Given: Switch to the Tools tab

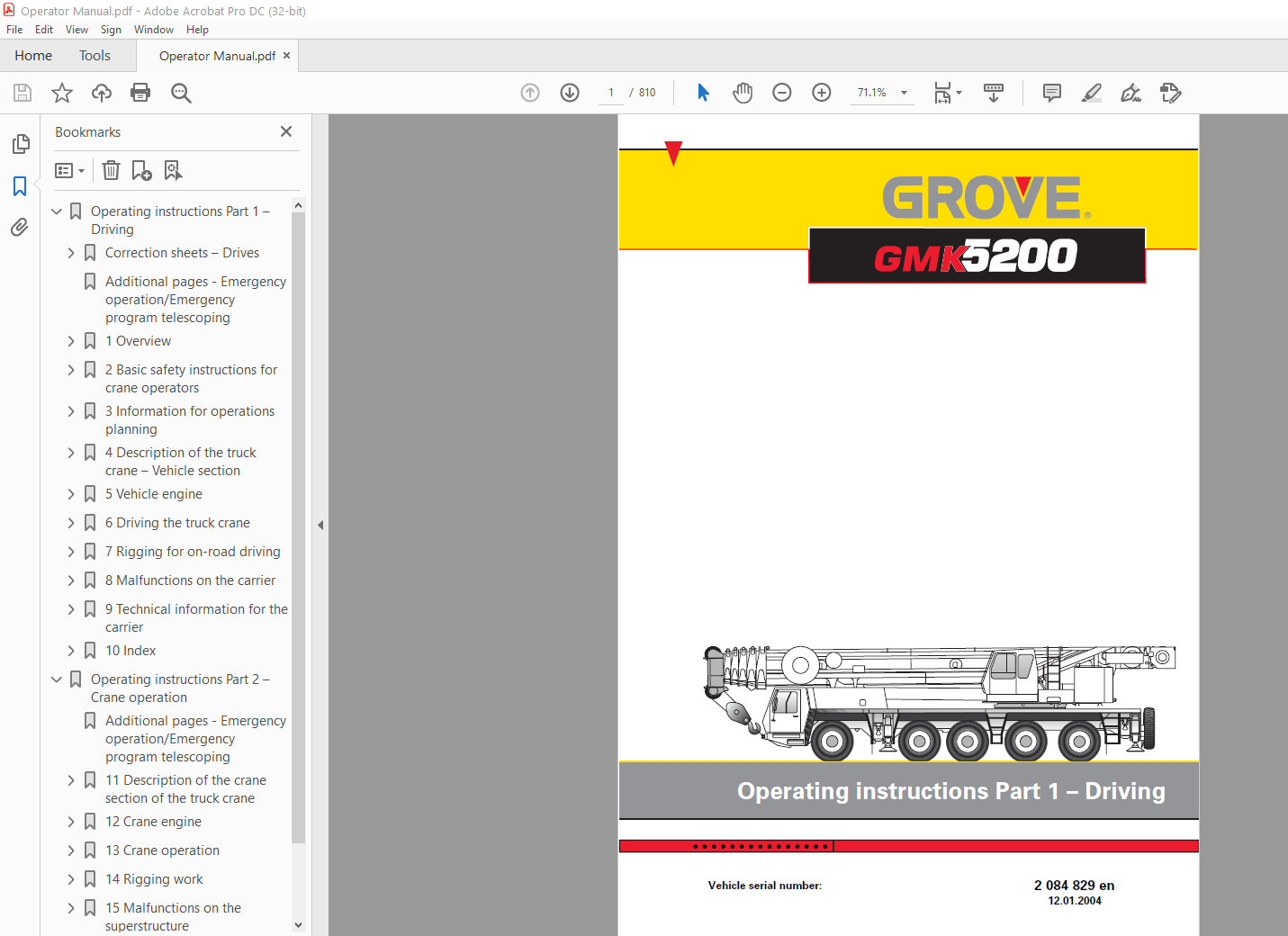Looking at the screenshot, I should pyautogui.click(x=95, y=56).
